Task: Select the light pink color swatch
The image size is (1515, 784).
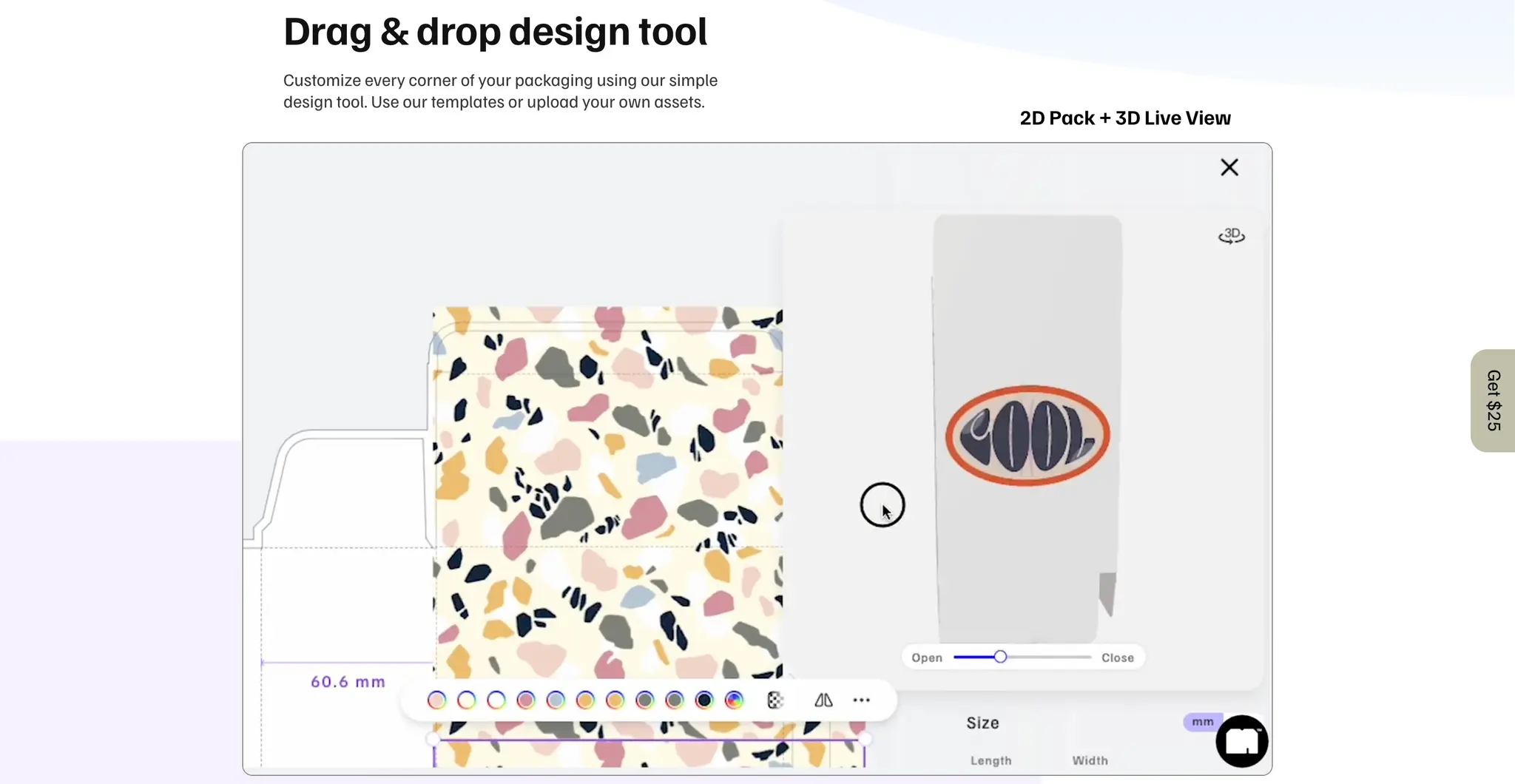Action: click(436, 700)
